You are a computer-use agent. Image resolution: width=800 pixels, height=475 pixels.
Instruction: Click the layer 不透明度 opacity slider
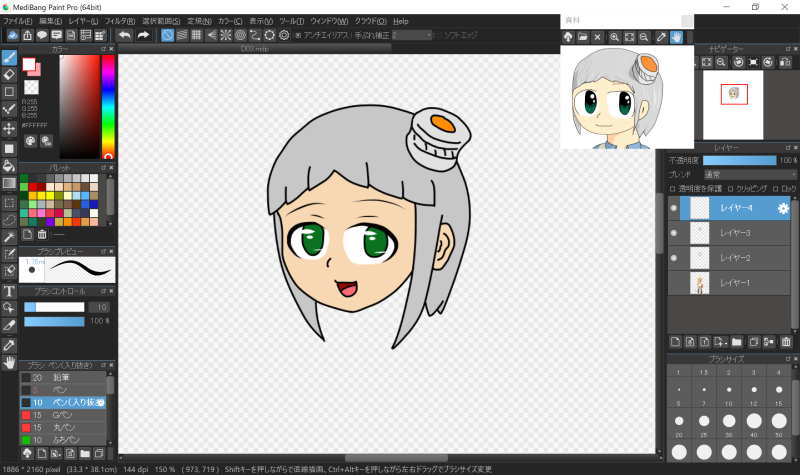pyautogui.click(x=739, y=160)
